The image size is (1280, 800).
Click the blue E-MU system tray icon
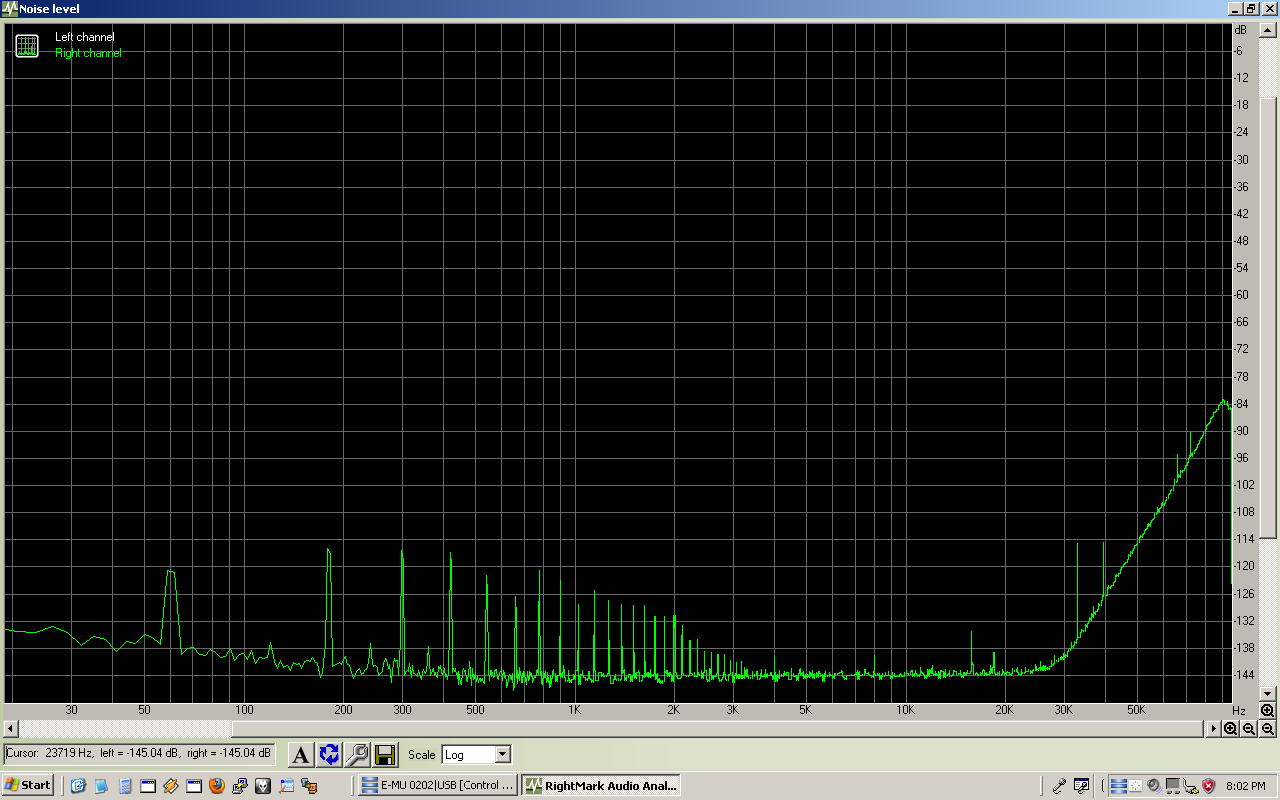[x=1119, y=786]
